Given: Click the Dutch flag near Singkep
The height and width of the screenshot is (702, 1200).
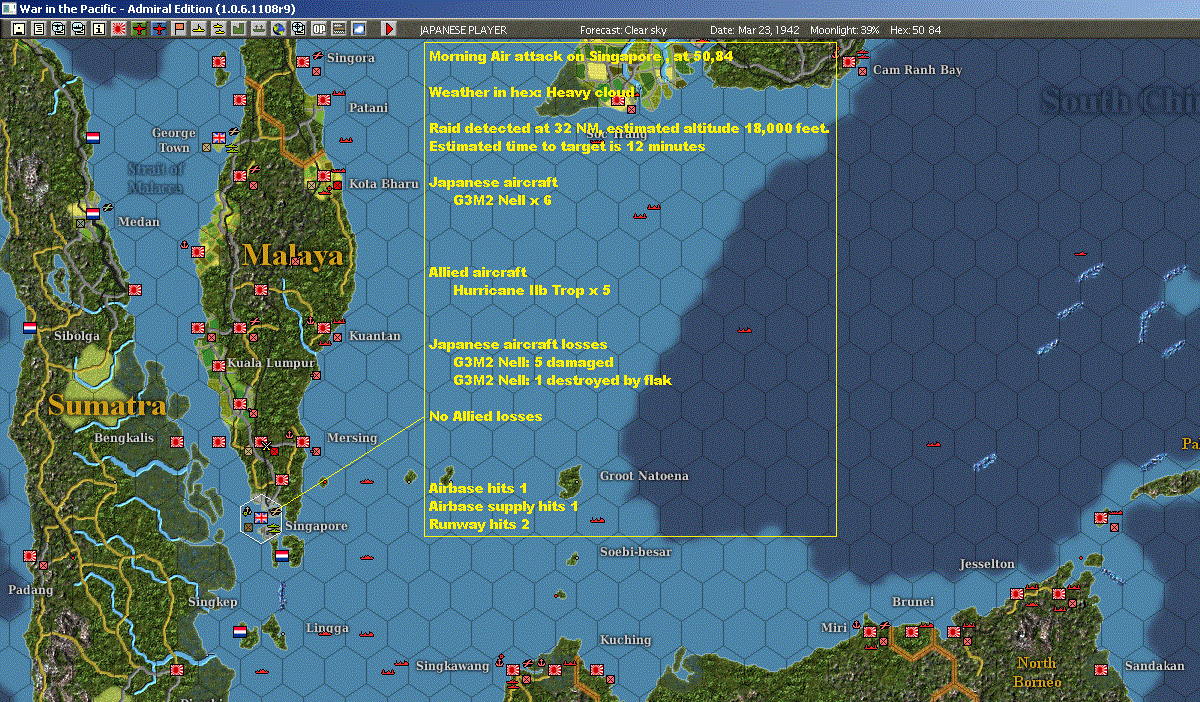Looking at the screenshot, I should tap(240, 632).
